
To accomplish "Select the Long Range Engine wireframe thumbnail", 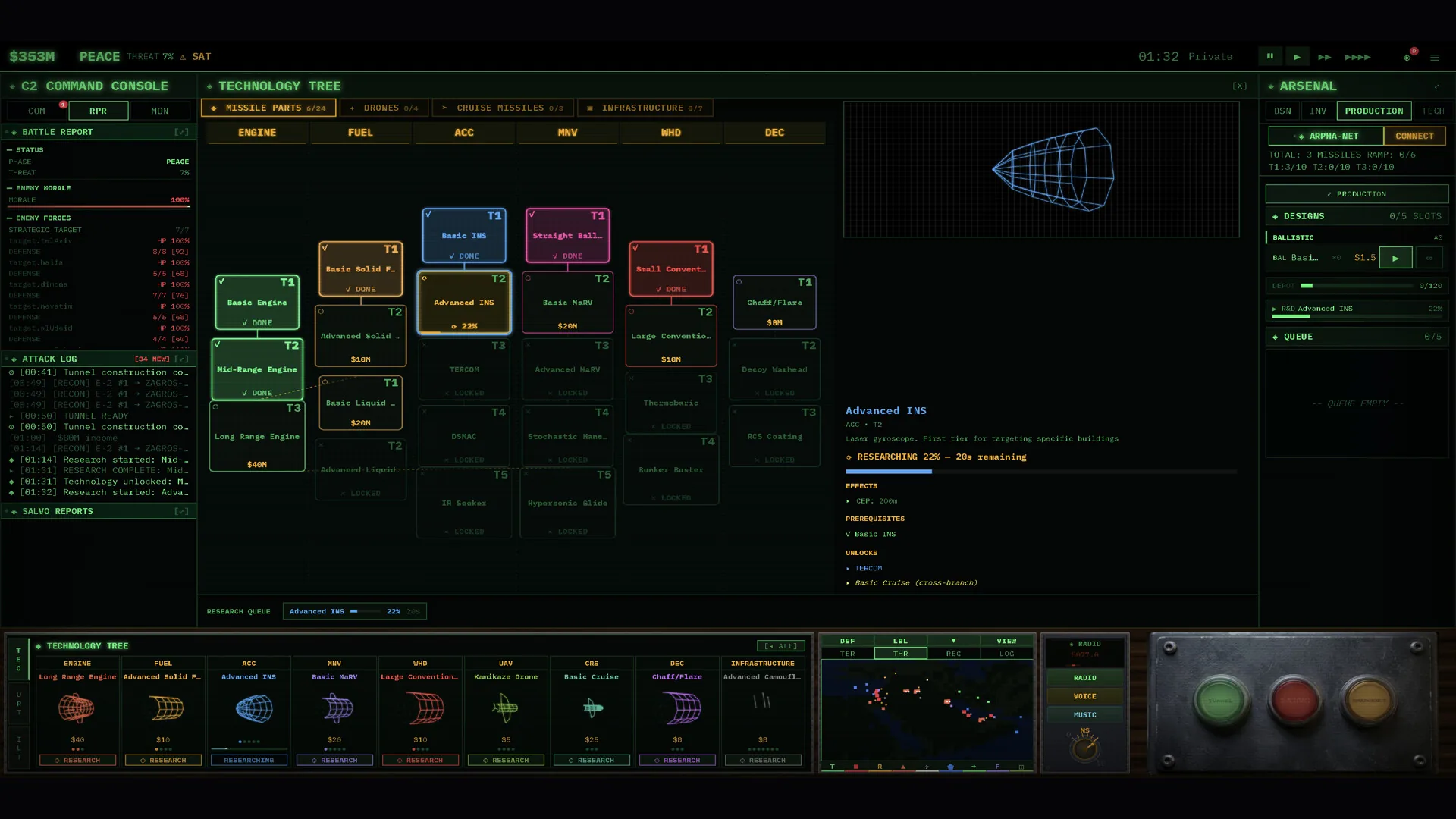I will pos(77,708).
